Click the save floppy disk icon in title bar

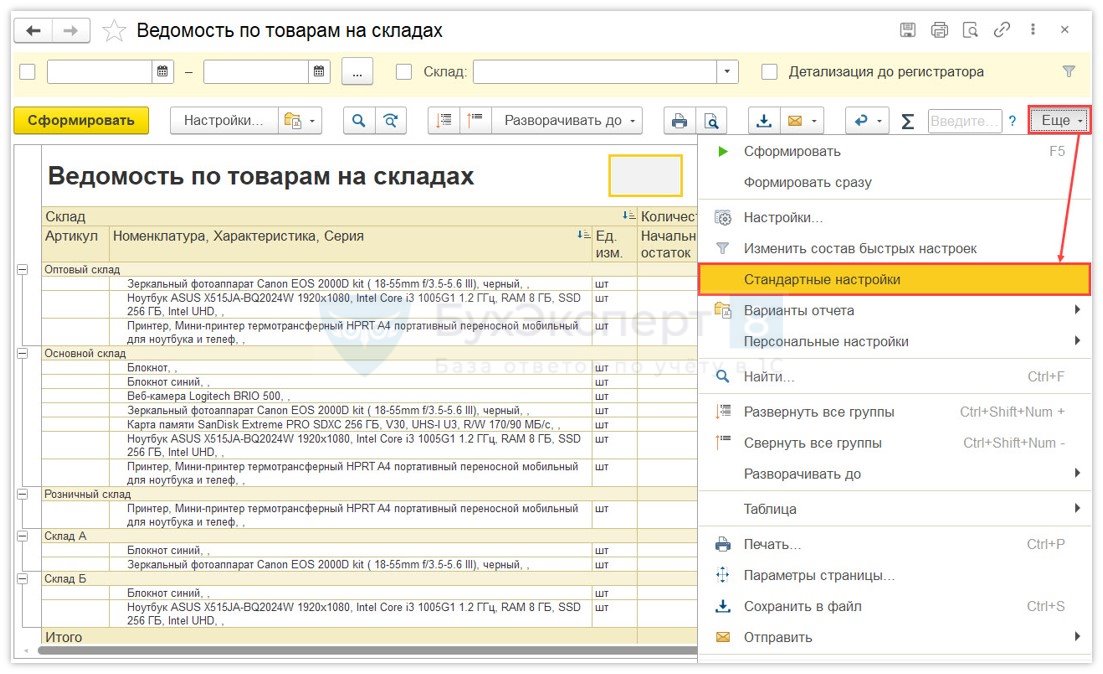point(907,30)
